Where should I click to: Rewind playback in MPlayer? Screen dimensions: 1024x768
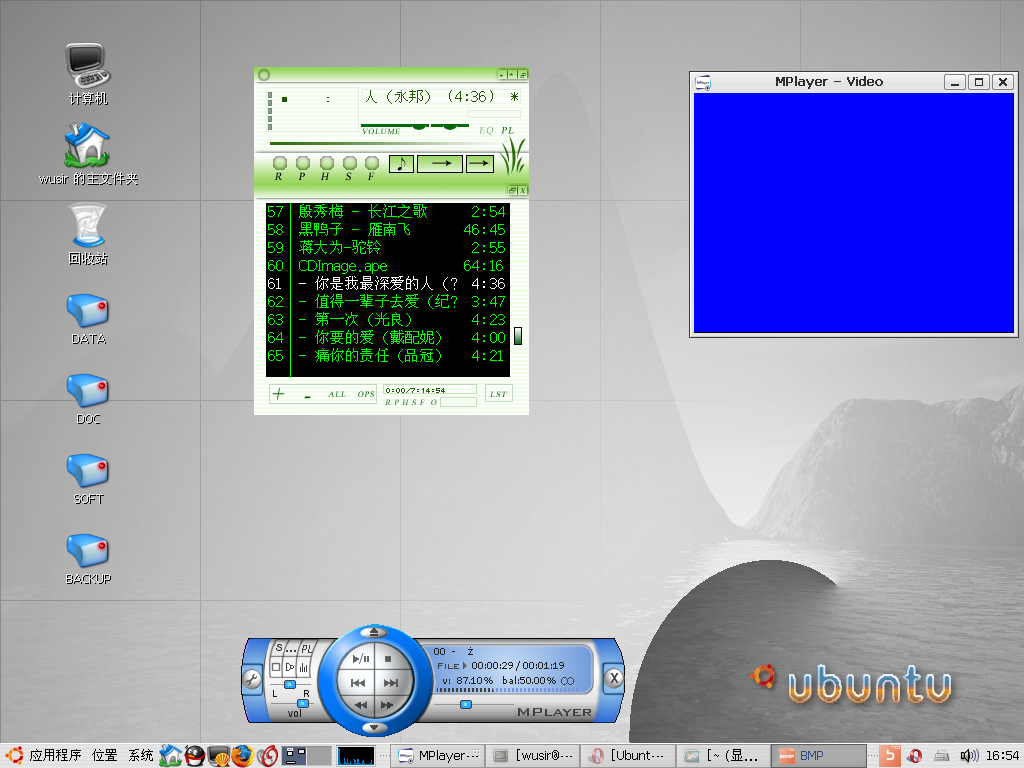tap(360, 705)
